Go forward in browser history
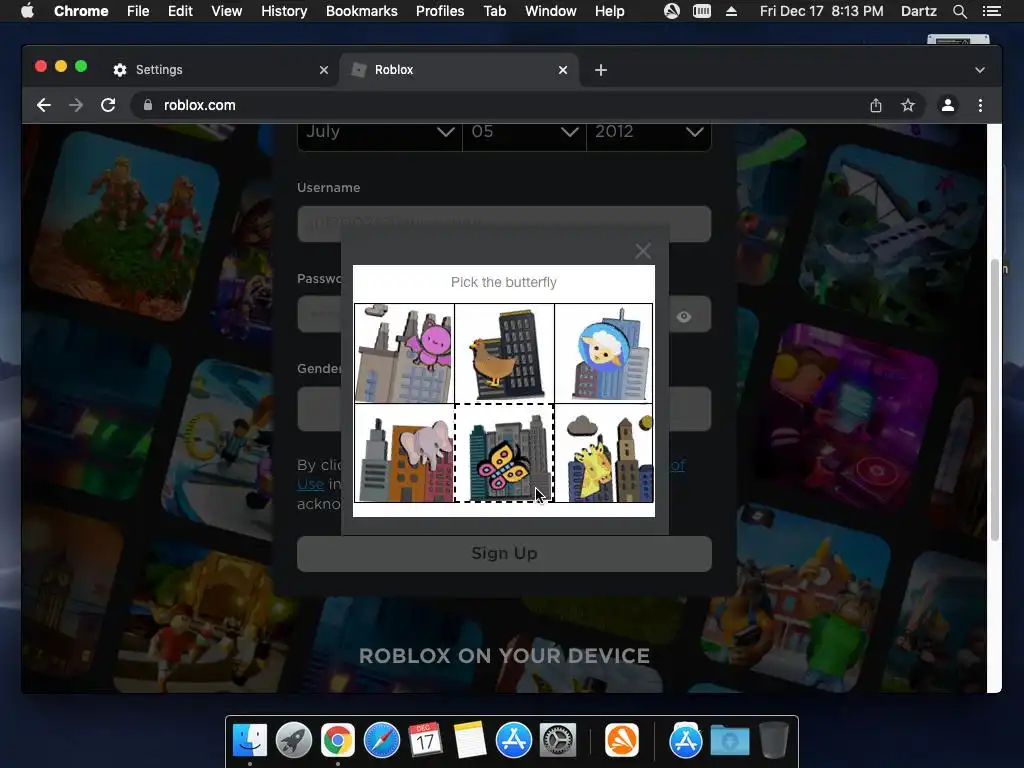Image resolution: width=1024 pixels, height=768 pixels. coord(76,105)
